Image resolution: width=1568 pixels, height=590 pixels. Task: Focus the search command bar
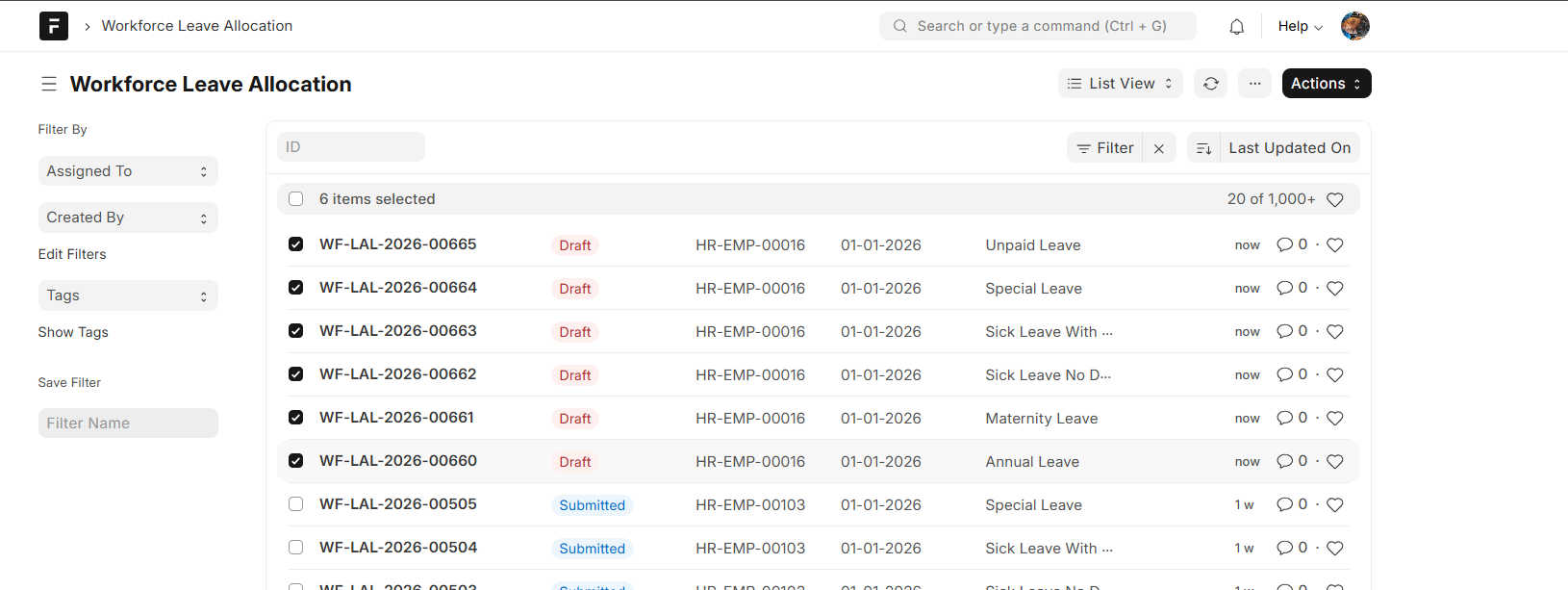coord(1038,26)
